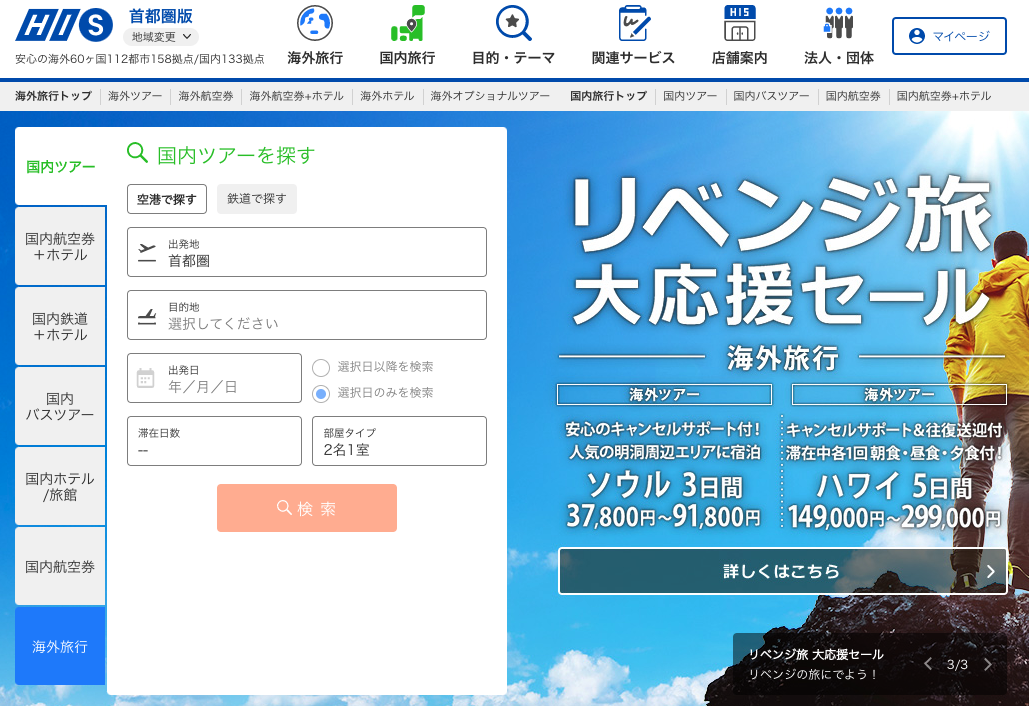This screenshot has height=706, width=1029.
Task: Select the 国内鉄道＋ホテル side tab
Action: pos(60,327)
